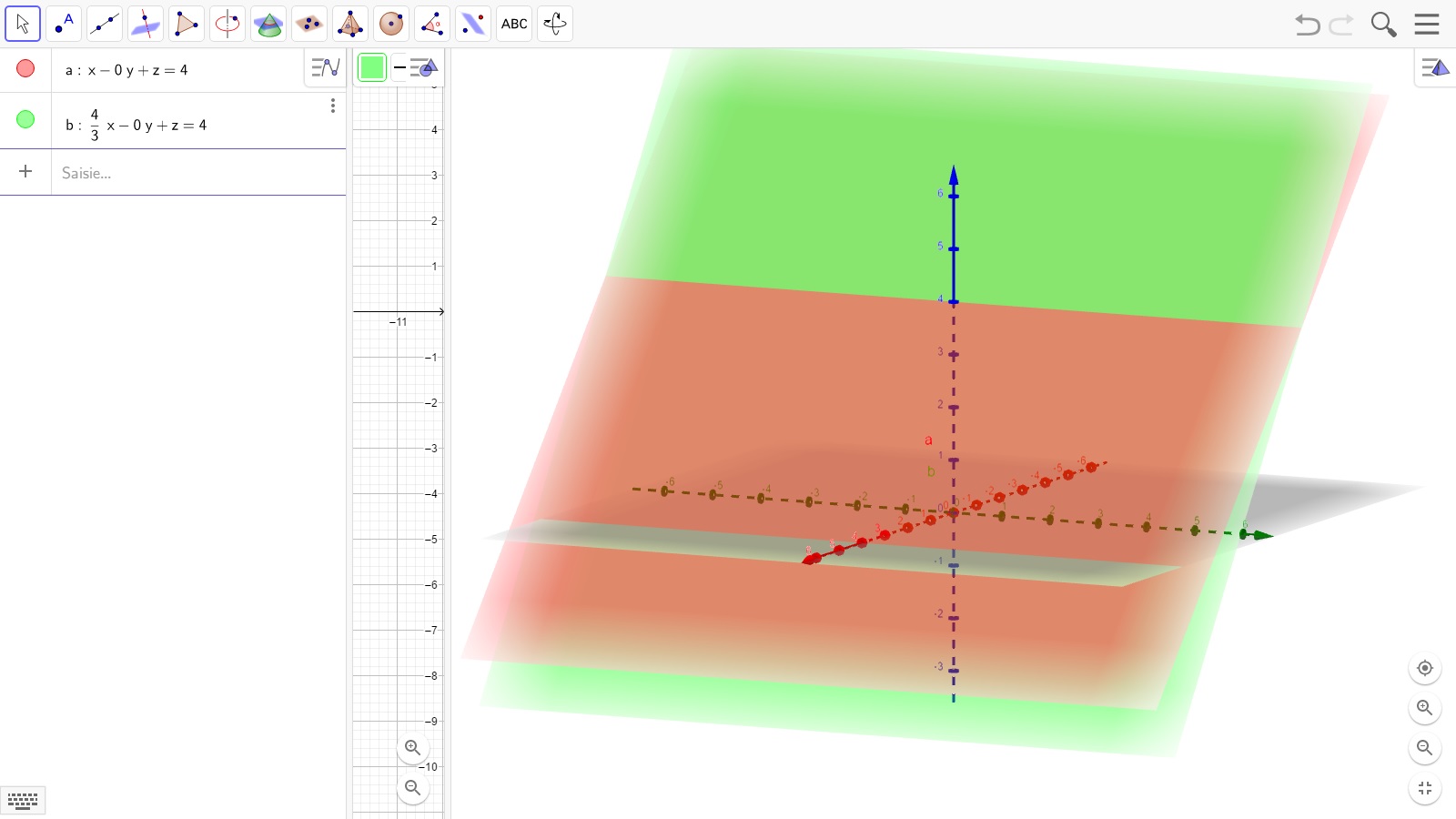The width and height of the screenshot is (1456, 819).
Task: Exit fullscreen with the collapse arrows icon
Action: (1425, 788)
